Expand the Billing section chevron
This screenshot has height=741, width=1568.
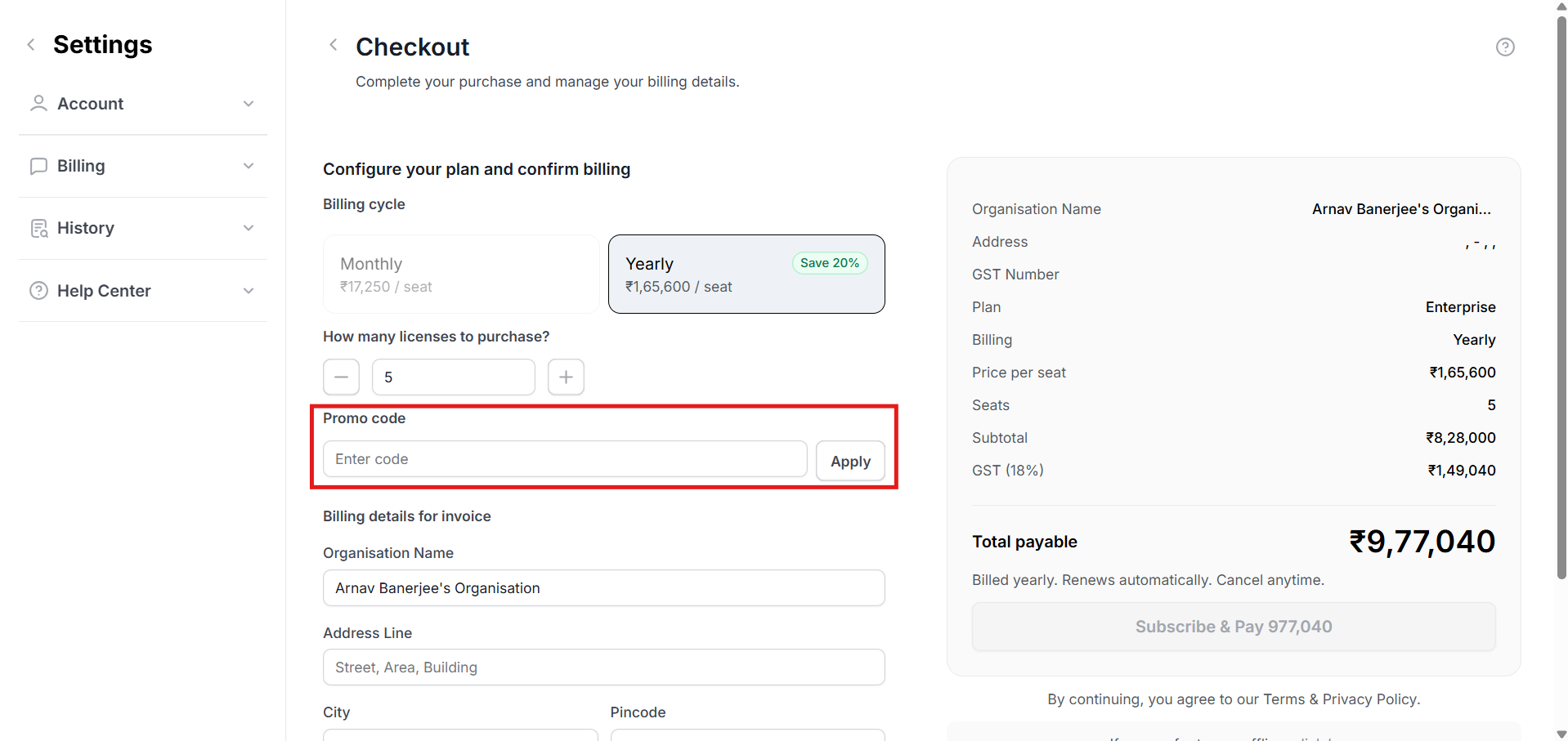click(x=249, y=166)
